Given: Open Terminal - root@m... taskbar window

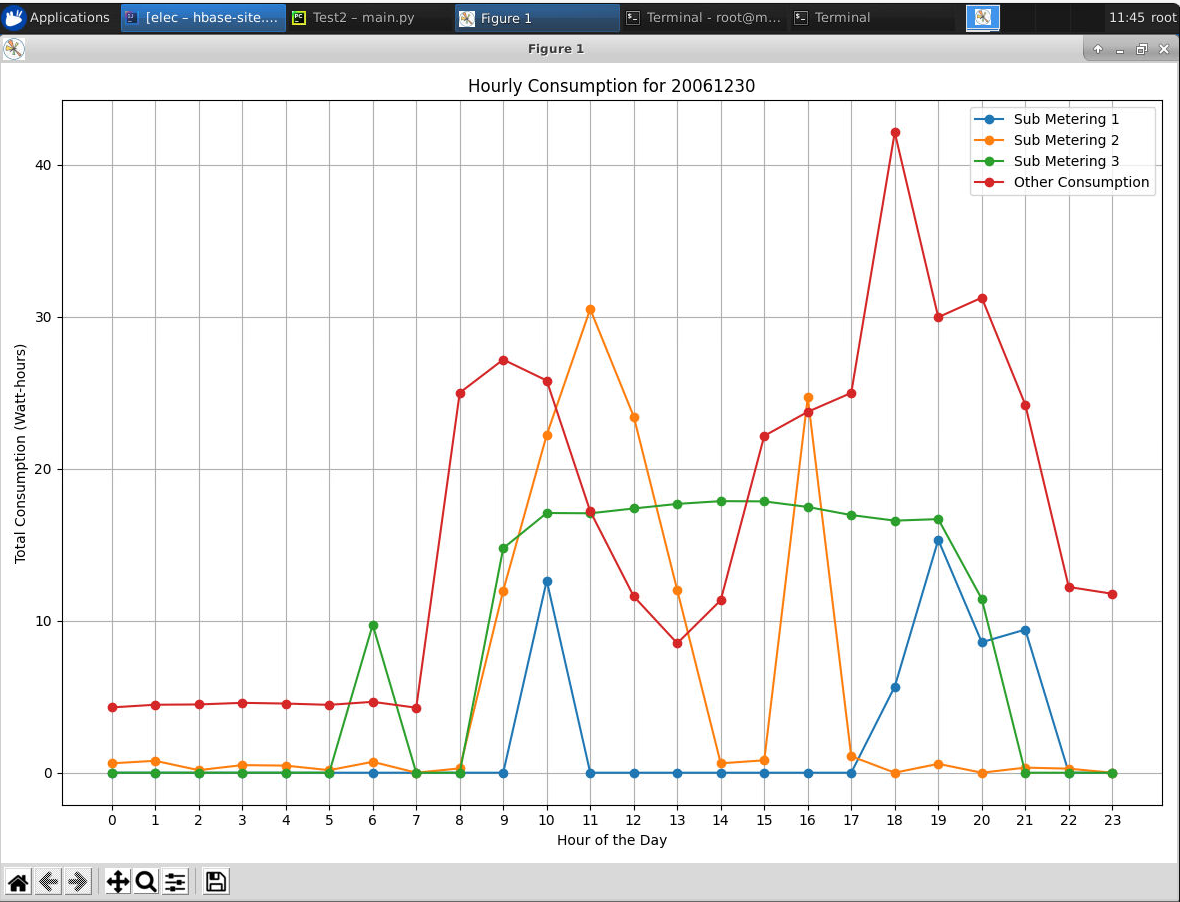Looking at the screenshot, I should tap(703, 17).
